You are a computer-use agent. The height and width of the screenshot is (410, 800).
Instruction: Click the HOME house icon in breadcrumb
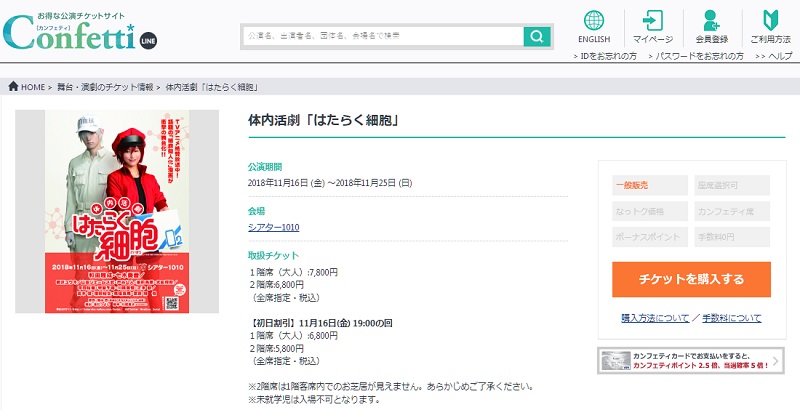pos(13,86)
